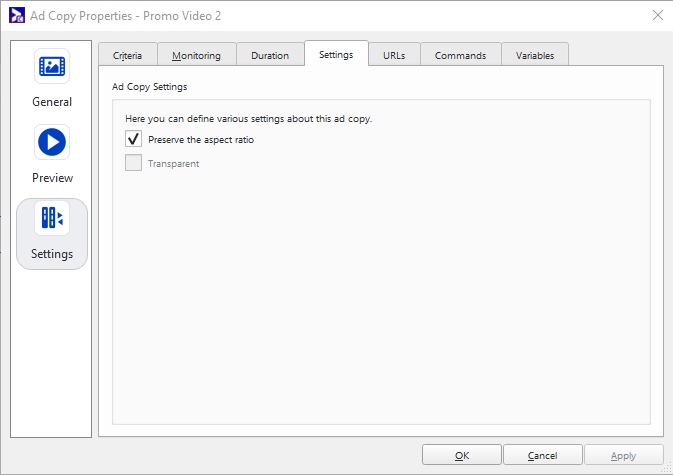
Task: Open the General section icon
Action: click(52, 66)
